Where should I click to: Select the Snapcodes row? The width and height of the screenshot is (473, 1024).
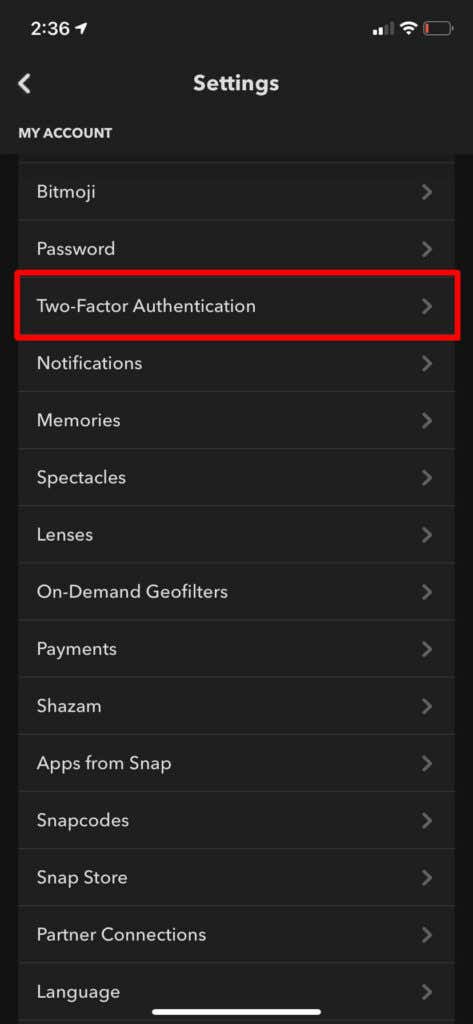click(x=236, y=820)
